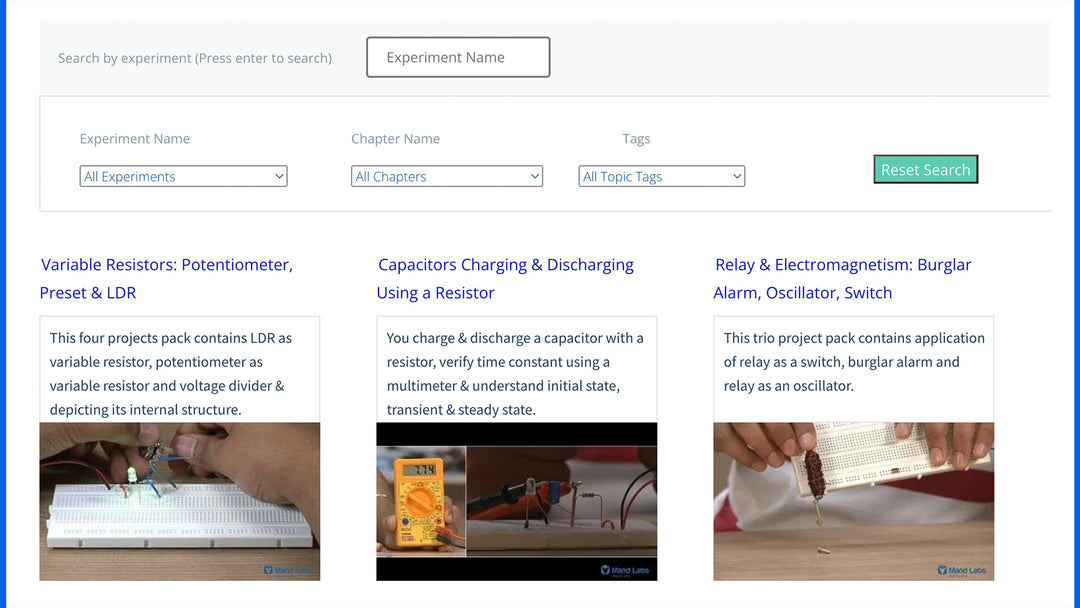Screen dimensions: 1080x608
Task: Click the Experiment Name search input box
Action: click(458, 58)
